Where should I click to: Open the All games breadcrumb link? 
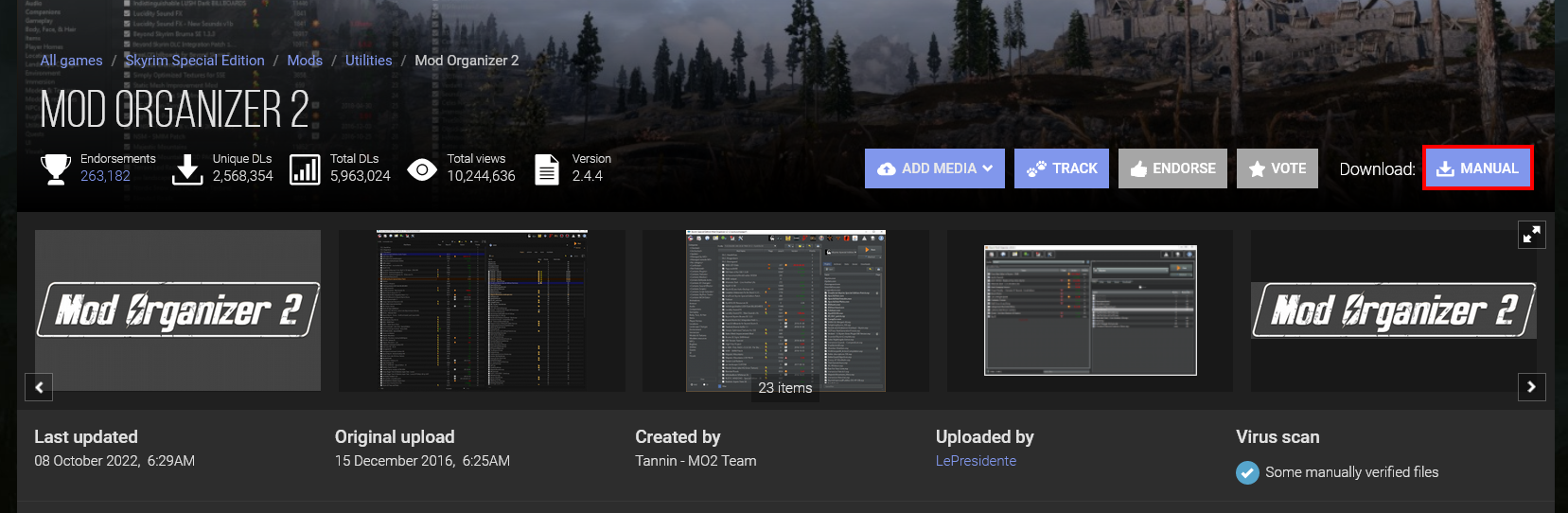coord(71,61)
